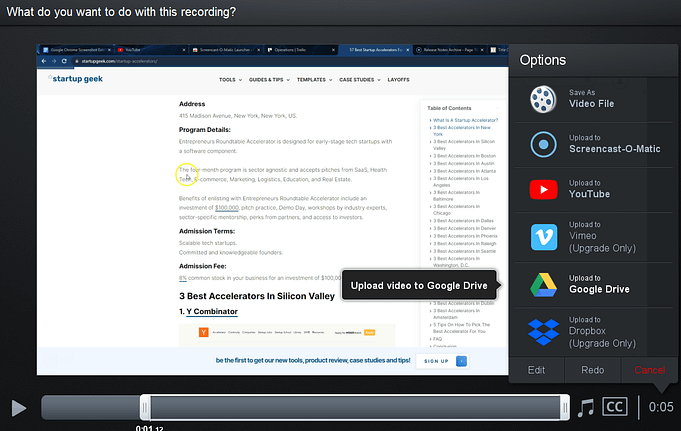This screenshot has width=681, height=431.
Task: Open the music note audio options
Action: click(586, 408)
